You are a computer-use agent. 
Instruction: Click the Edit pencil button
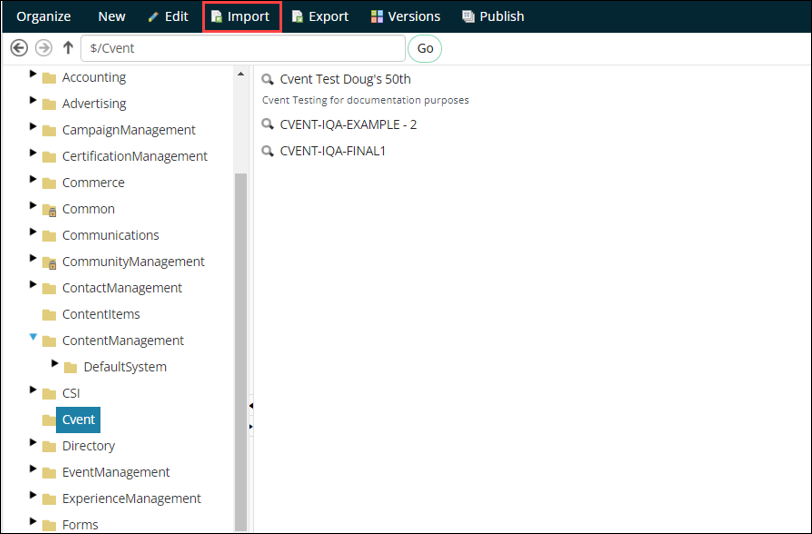167,17
